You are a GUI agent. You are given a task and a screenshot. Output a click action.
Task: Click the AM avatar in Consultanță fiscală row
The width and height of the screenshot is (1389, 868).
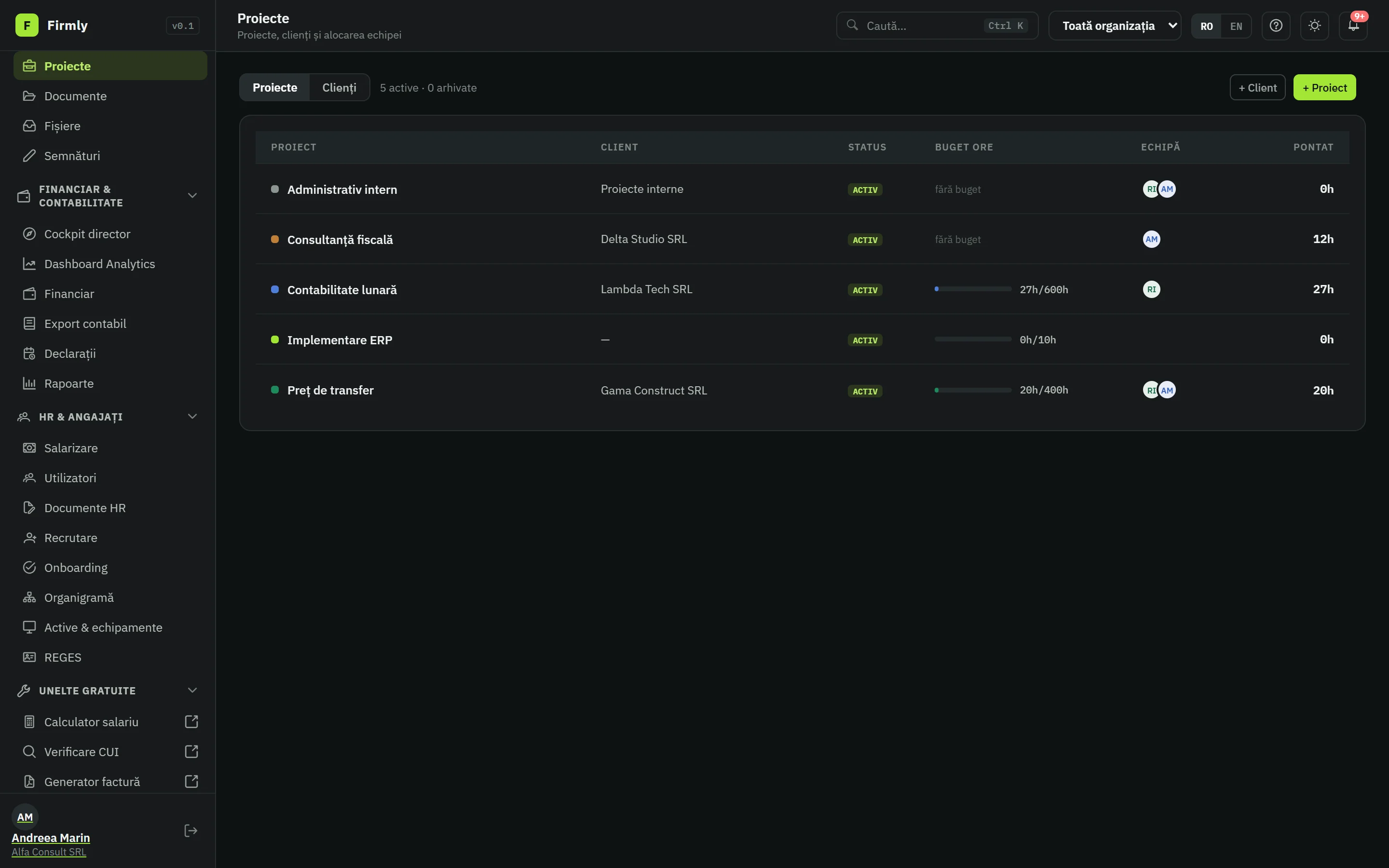pyautogui.click(x=1151, y=239)
